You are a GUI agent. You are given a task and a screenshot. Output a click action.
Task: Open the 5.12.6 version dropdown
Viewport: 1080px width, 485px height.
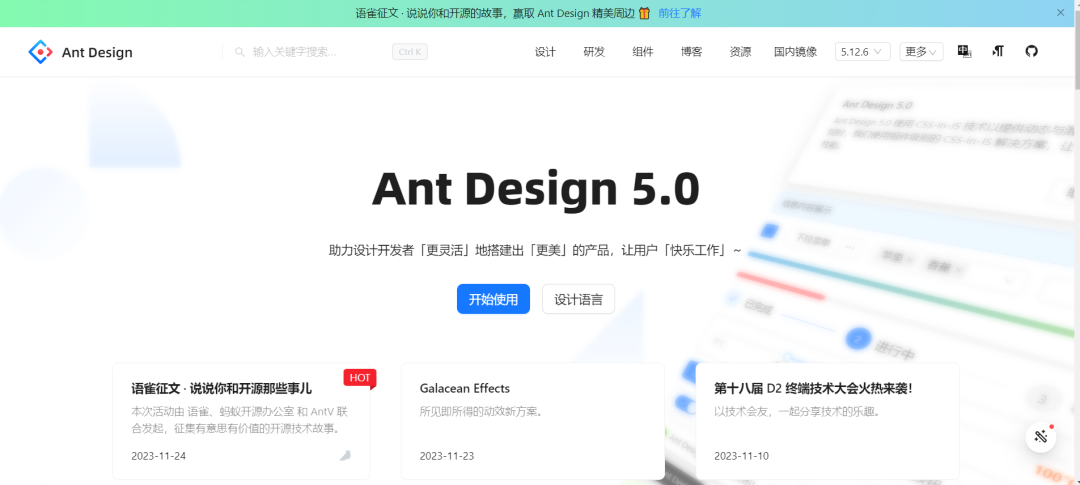(x=862, y=52)
